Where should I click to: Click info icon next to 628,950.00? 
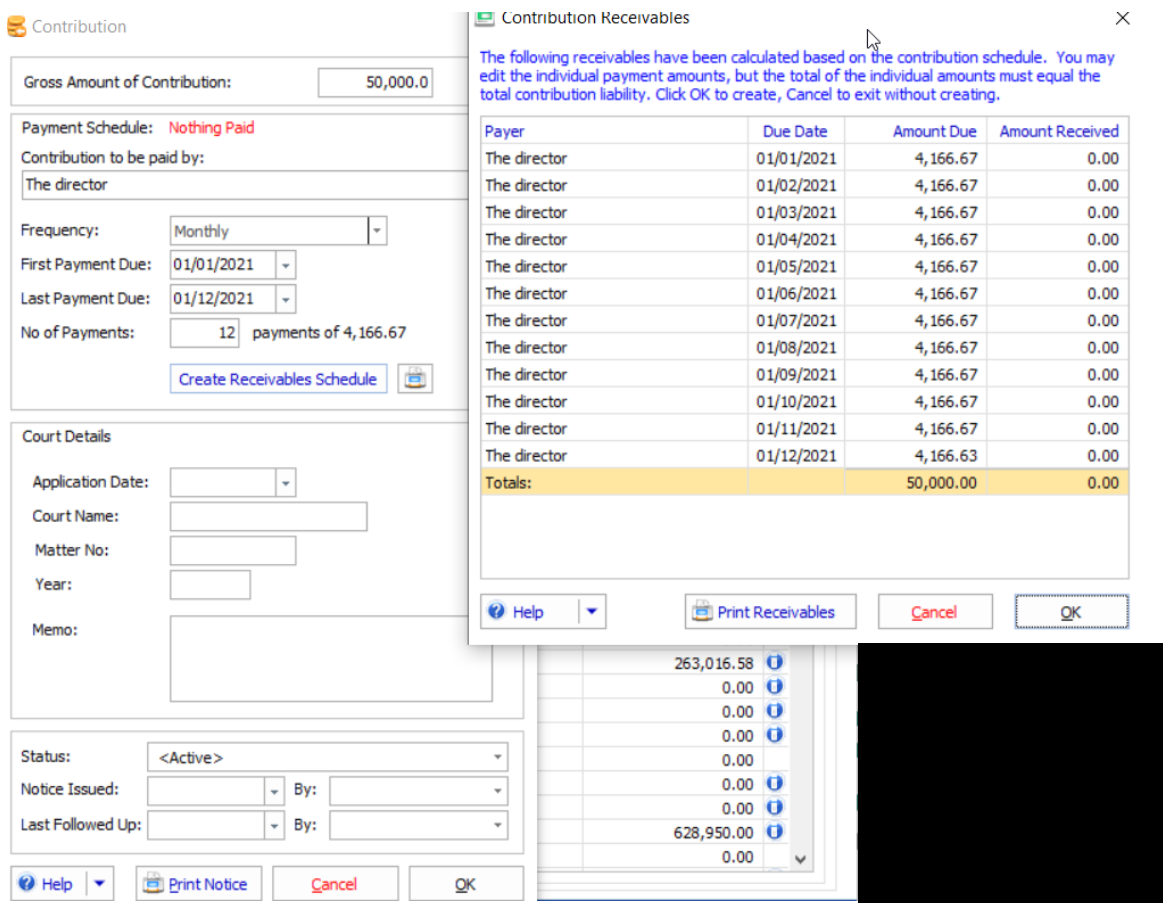click(774, 832)
